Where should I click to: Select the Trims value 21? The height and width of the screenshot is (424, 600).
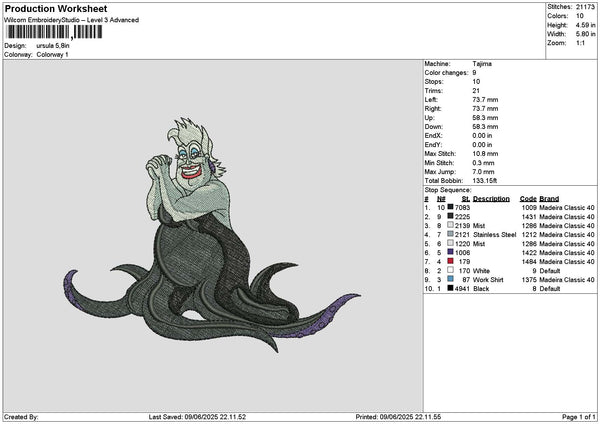tap(476, 91)
